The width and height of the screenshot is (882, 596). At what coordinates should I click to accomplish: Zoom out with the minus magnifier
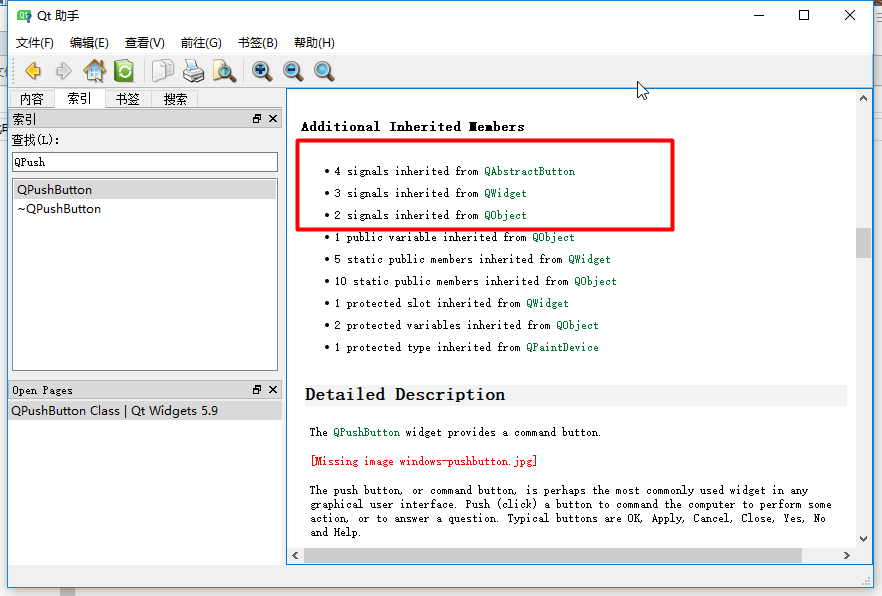tap(292, 71)
